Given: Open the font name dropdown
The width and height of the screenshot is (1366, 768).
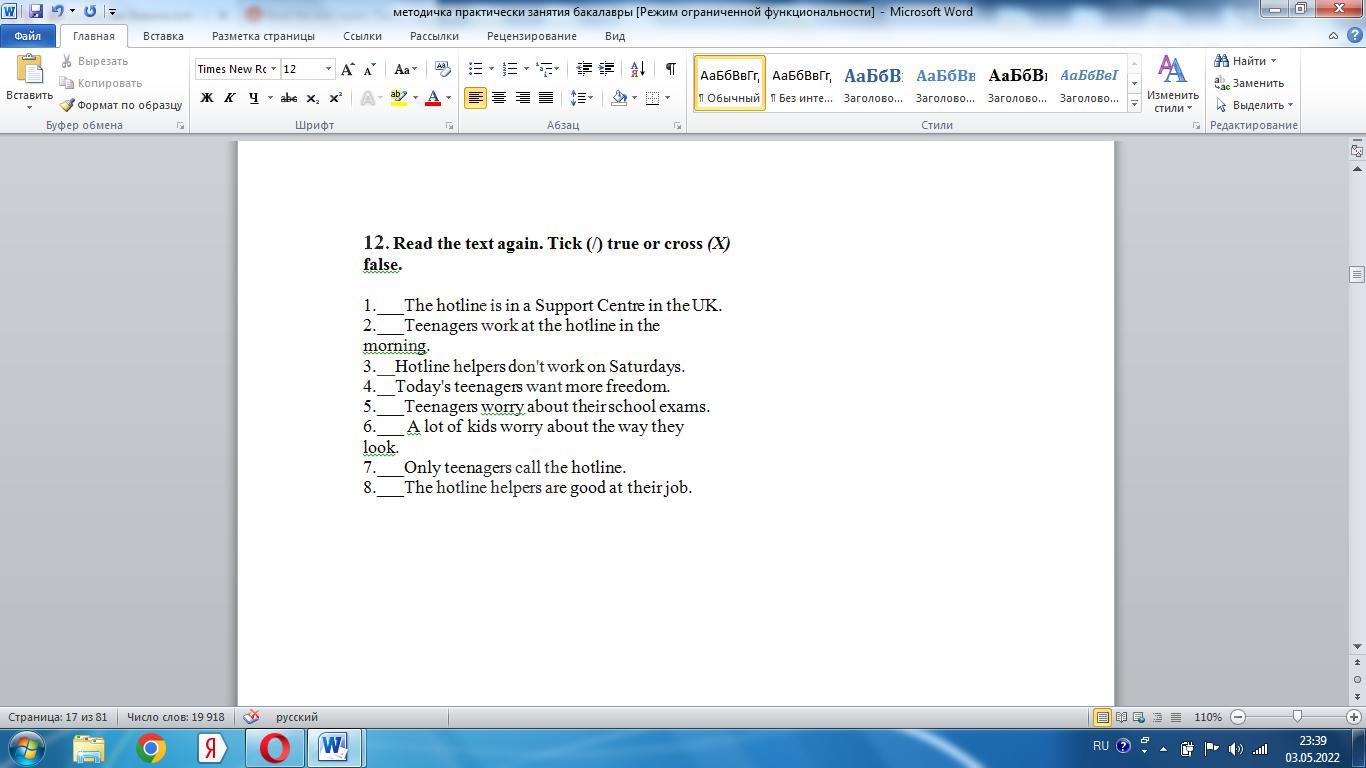Looking at the screenshot, I should (273, 69).
